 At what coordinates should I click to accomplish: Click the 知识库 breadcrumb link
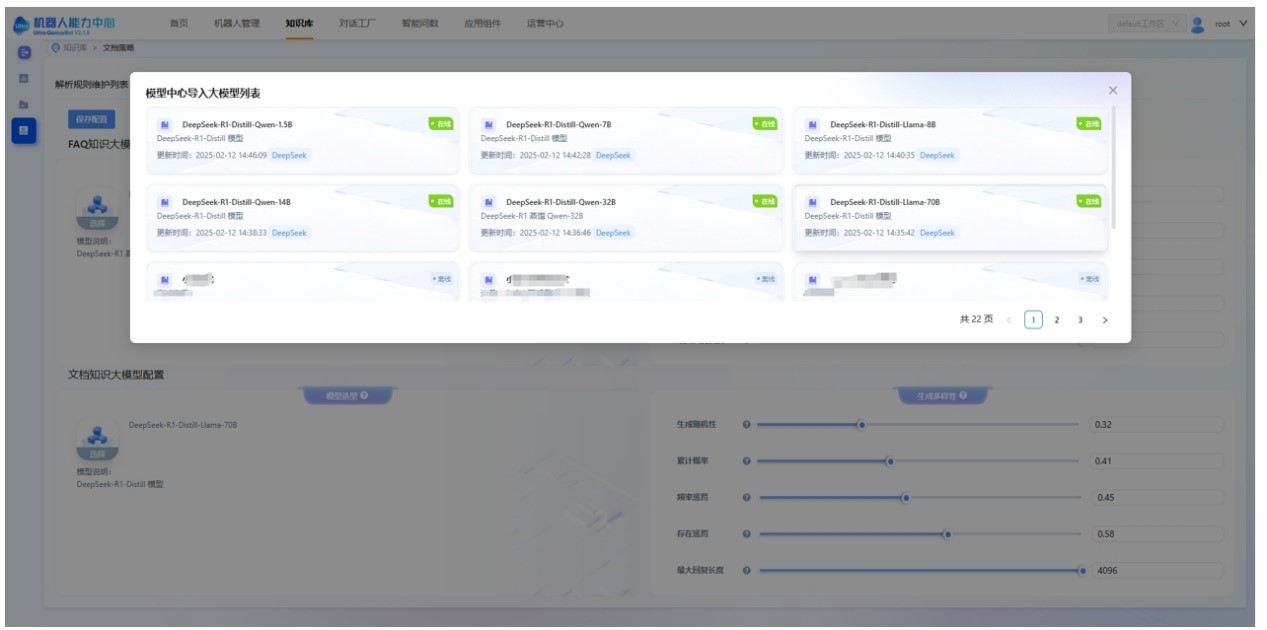[76, 47]
